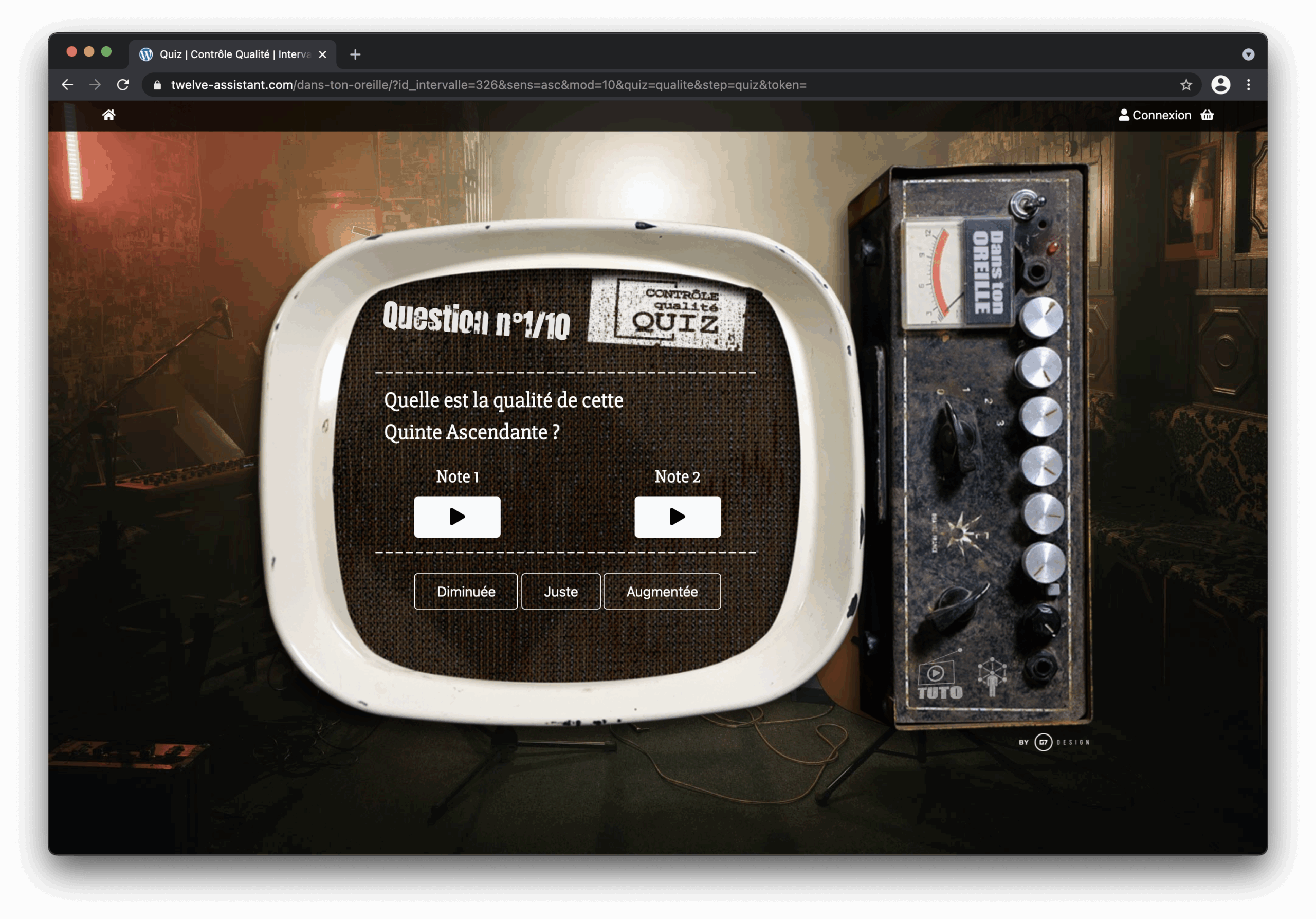Image resolution: width=1316 pixels, height=919 pixels.
Task: Click the Connexion login link
Action: 1155,115
